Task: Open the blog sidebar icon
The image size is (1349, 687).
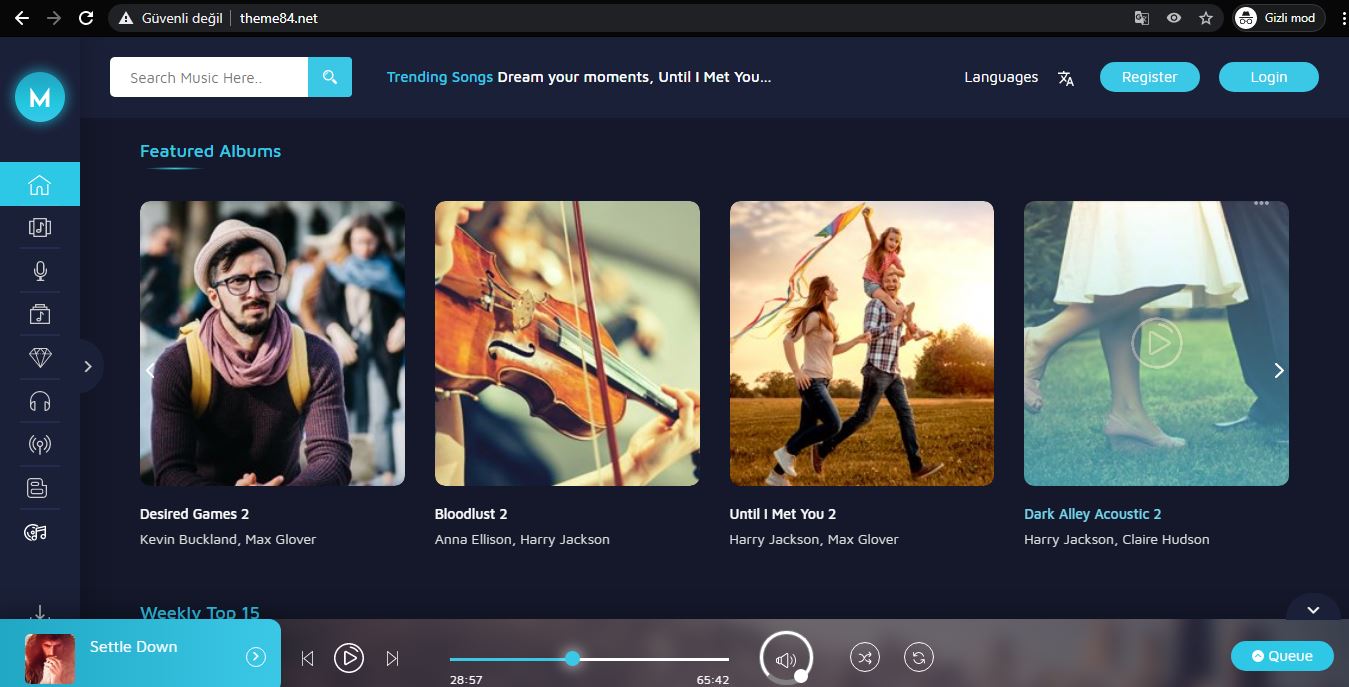Action: pyautogui.click(x=37, y=489)
